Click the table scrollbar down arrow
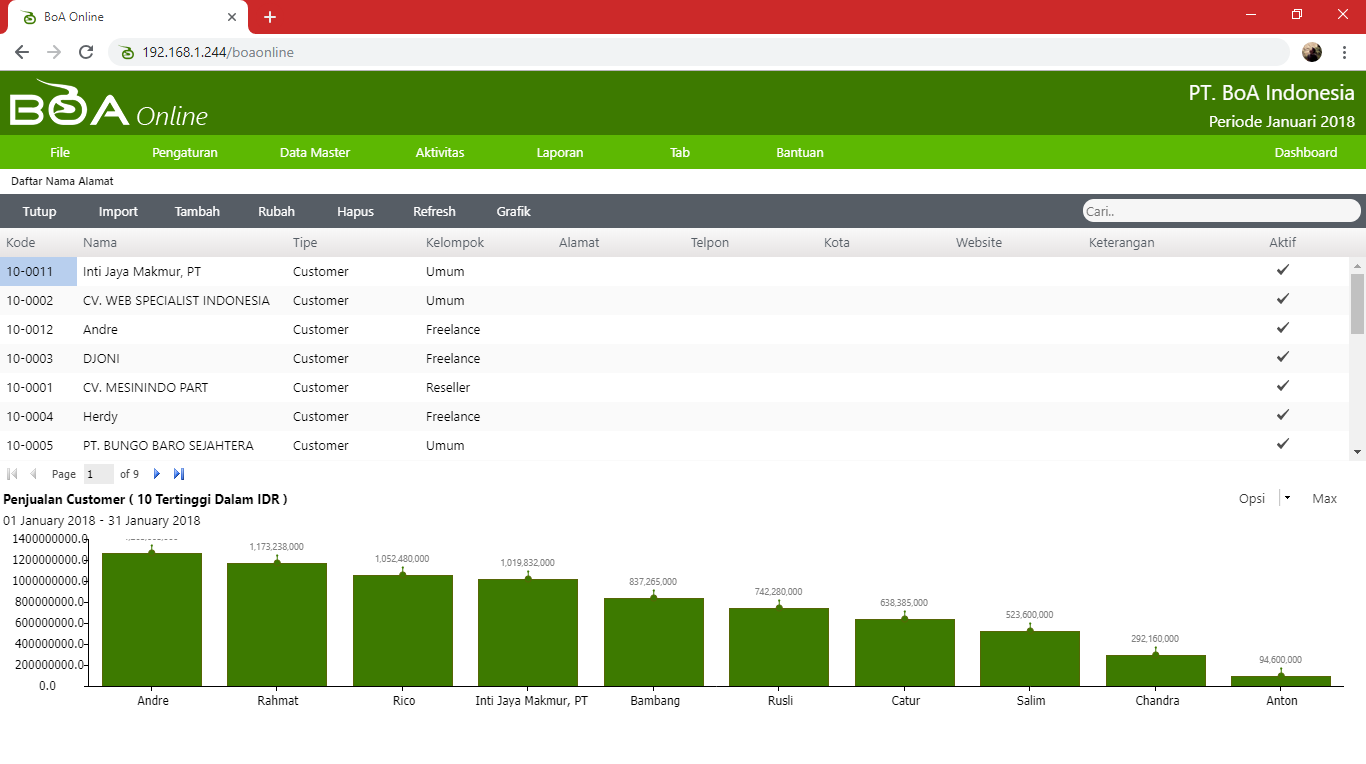This screenshot has height=764, width=1366. point(1357,452)
